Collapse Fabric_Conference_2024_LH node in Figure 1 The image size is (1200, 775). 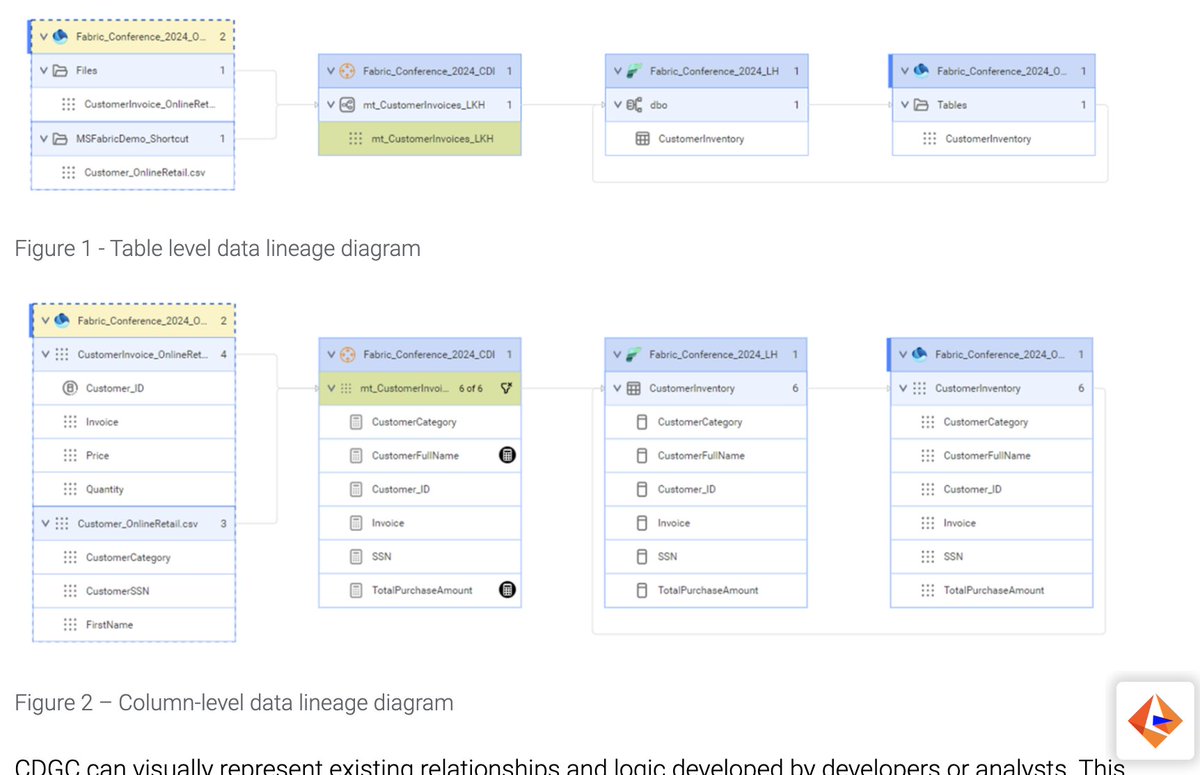click(618, 71)
